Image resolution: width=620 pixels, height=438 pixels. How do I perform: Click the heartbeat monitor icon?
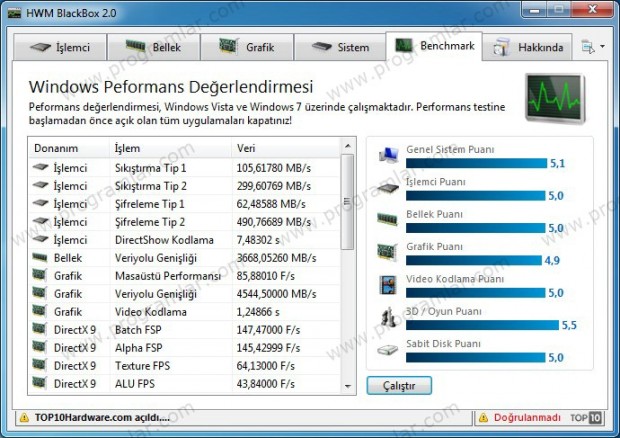555,98
